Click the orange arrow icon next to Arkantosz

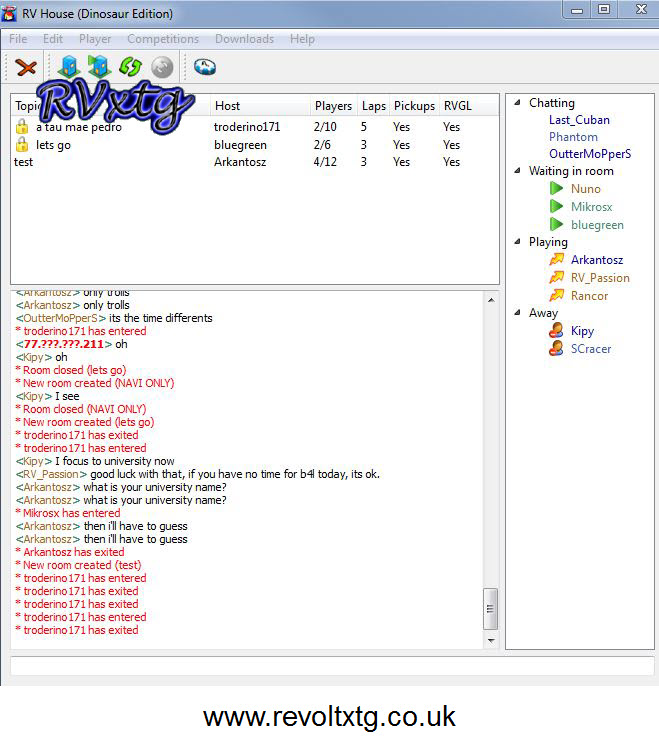click(x=556, y=260)
